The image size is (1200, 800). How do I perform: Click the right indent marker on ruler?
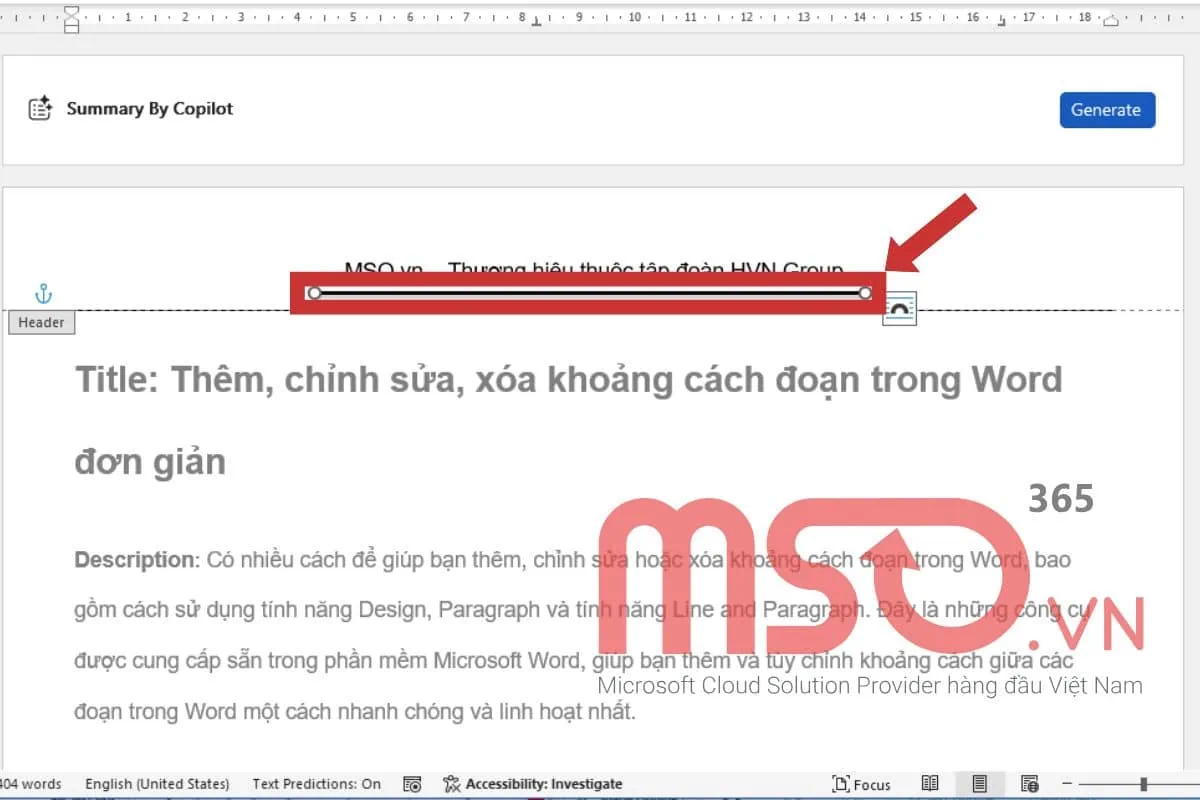pos(1111,20)
